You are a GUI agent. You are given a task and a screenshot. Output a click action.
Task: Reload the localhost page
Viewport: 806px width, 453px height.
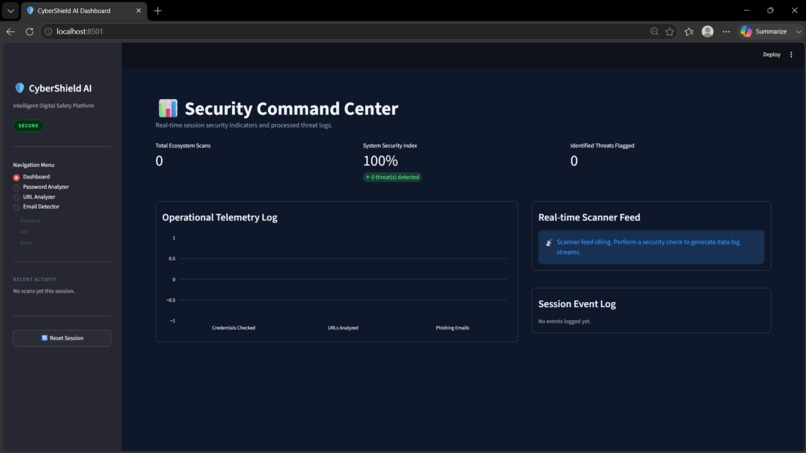coord(29,31)
